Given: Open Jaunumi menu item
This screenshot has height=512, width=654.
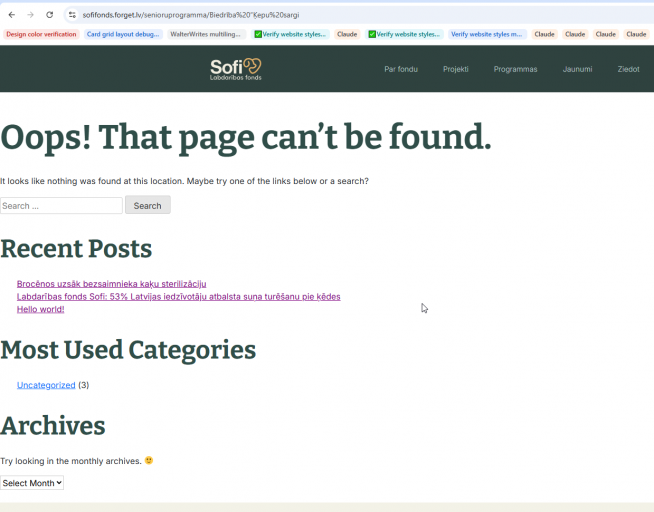Looking at the screenshot, I should pos(577,69).
